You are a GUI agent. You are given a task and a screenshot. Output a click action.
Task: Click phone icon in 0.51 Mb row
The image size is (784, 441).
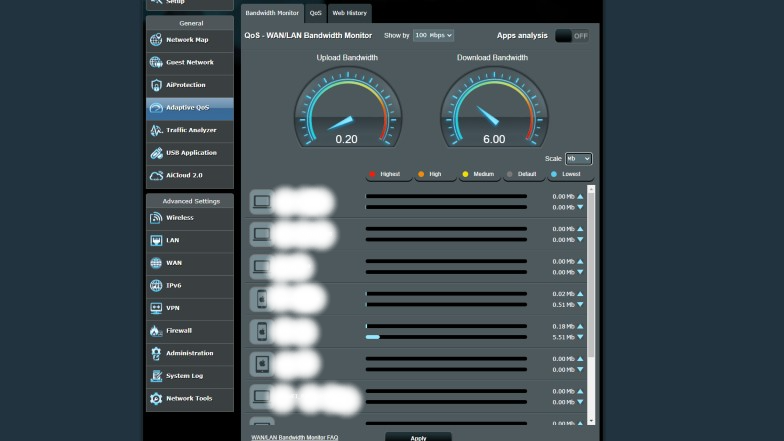262,299
